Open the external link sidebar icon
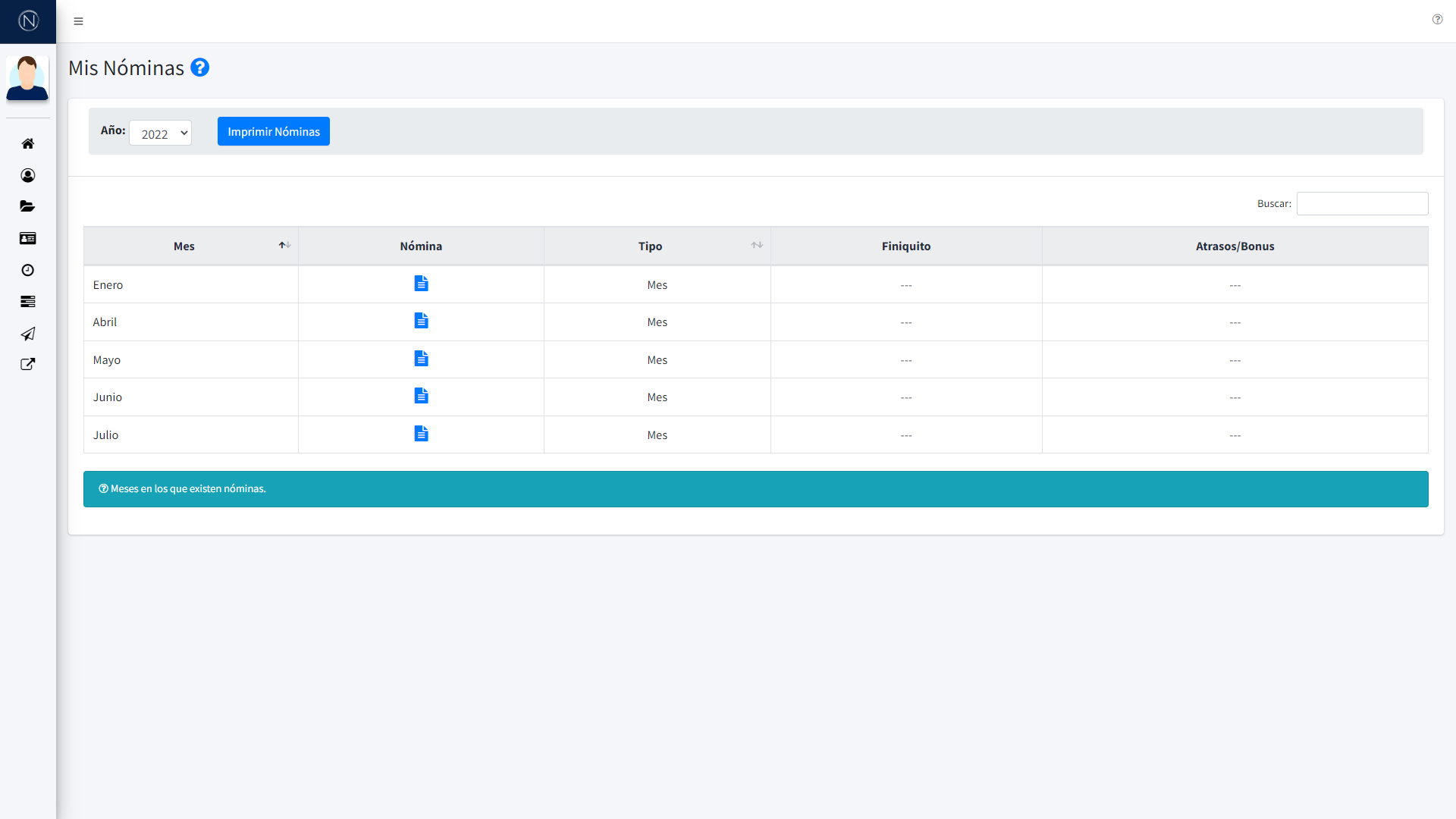Image resolution: width=1456 pixels, height=819 pixels. (28, 365)
